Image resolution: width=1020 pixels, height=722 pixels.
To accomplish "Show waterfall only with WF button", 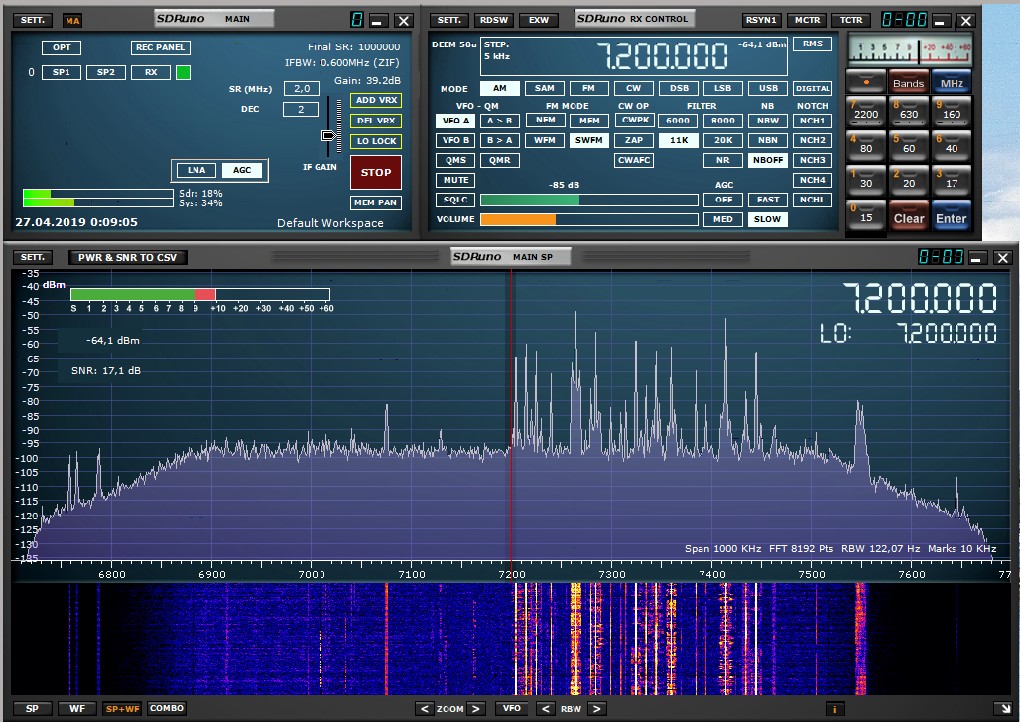I will coord(77,708).
